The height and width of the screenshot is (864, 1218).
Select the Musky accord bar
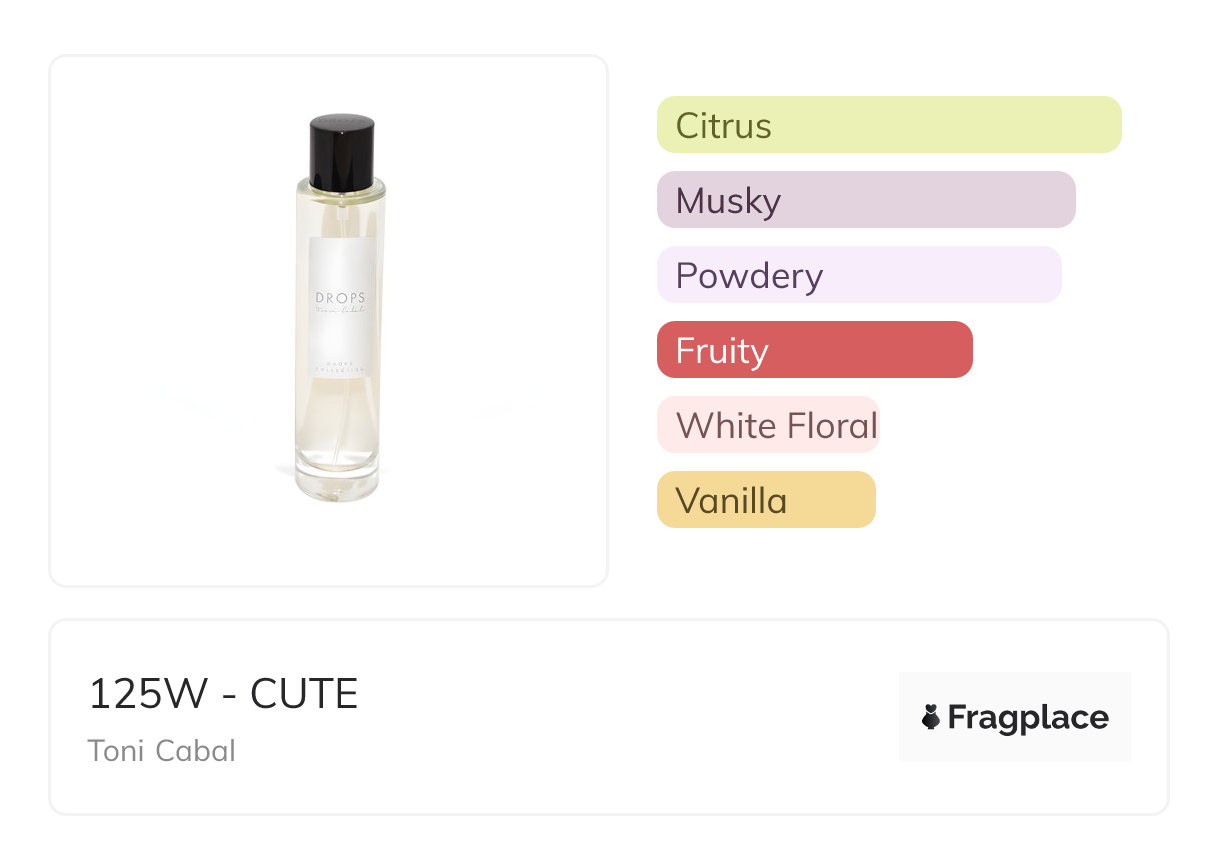(x=866, y=200)
